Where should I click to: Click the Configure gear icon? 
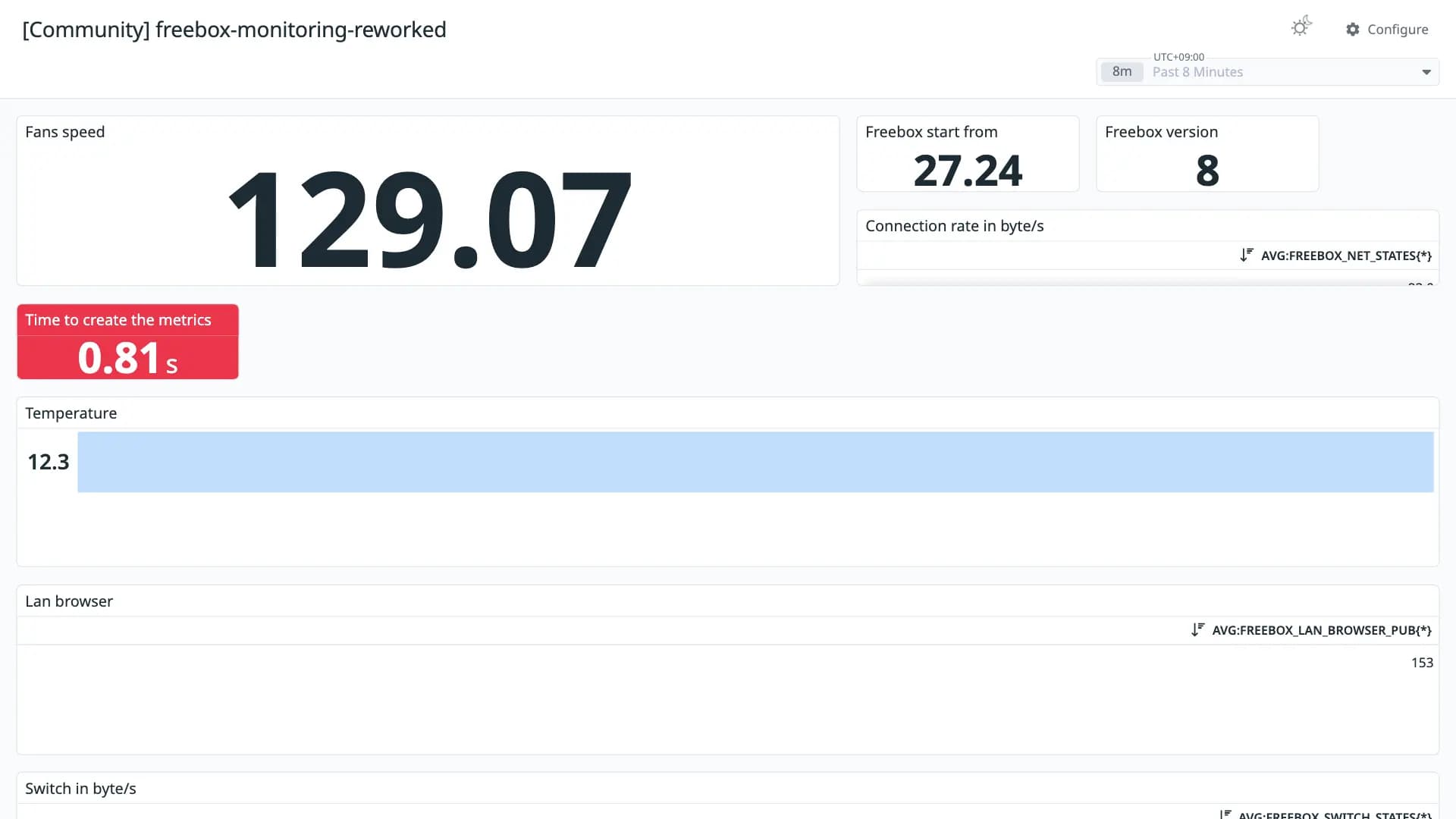point(1353,30)
